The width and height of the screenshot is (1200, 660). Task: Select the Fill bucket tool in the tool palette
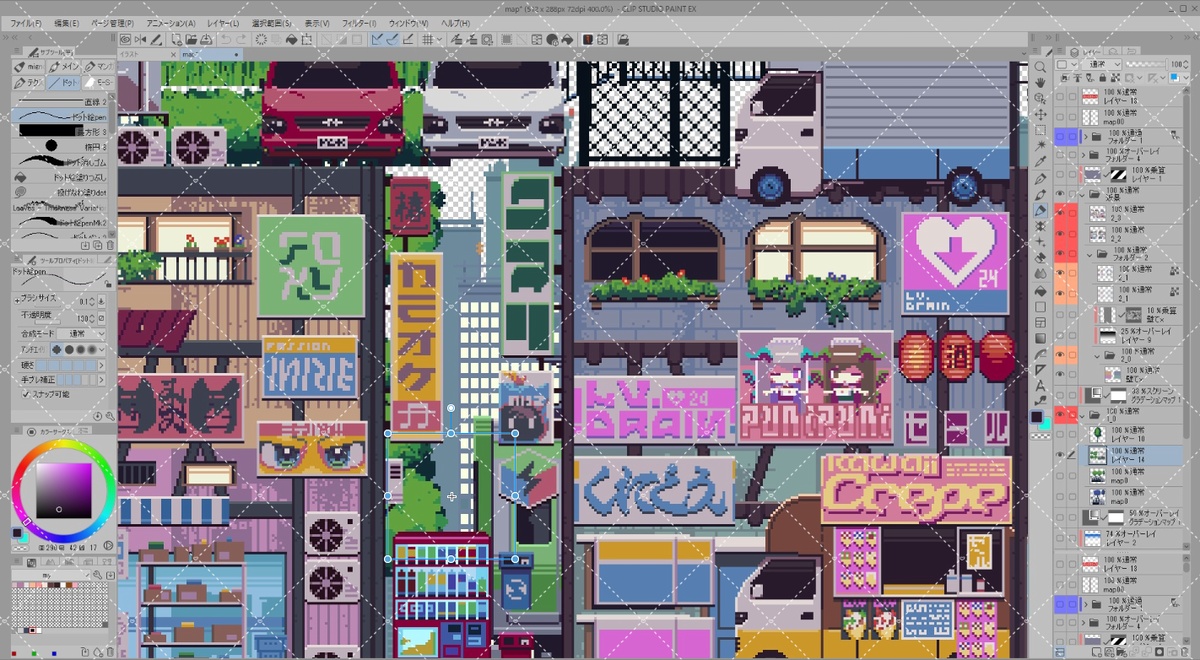tap(1041, 290)
